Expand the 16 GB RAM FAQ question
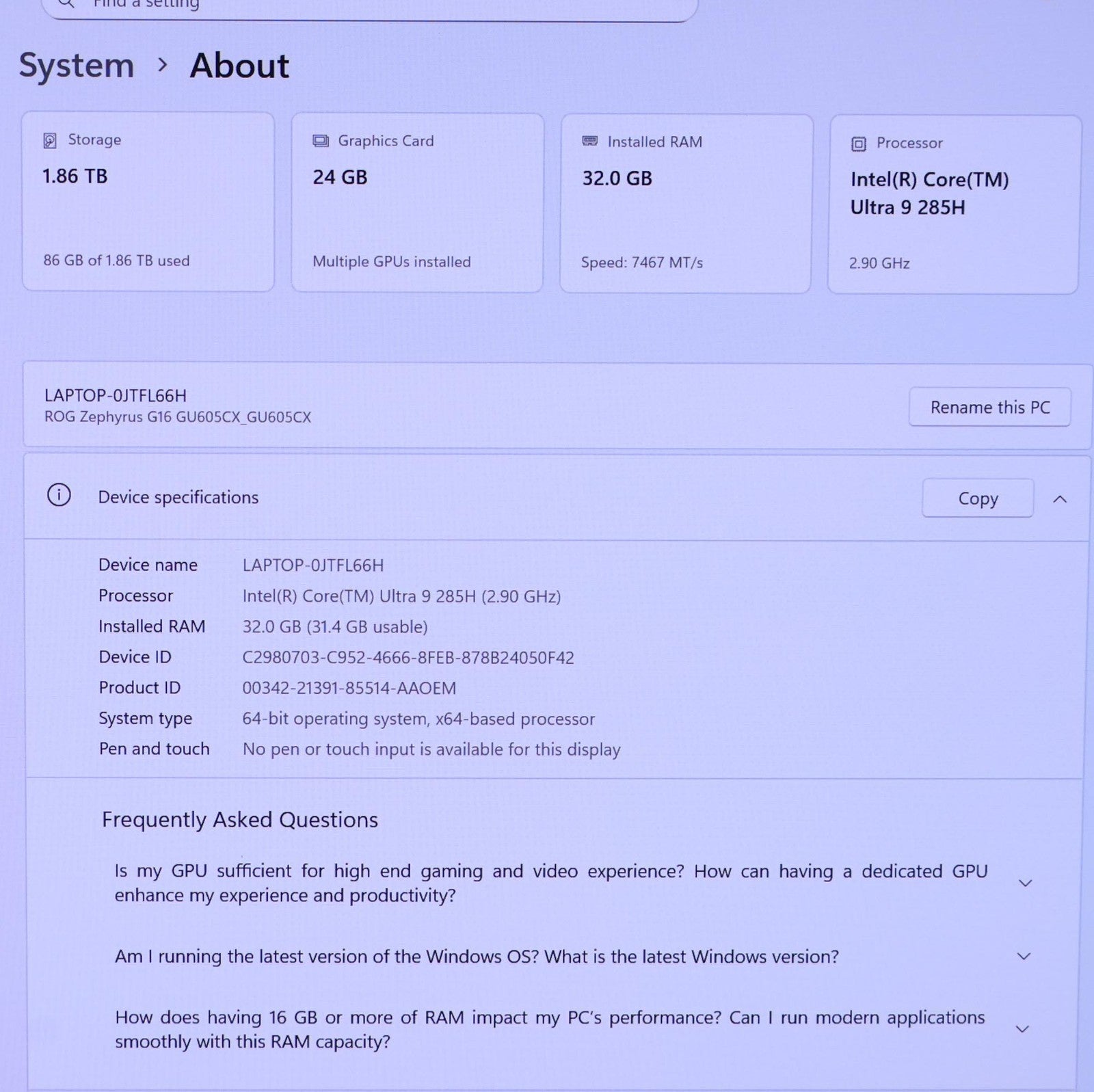Image resolution: width=1094 pixels, height=1092 pixels. click(1022, 1029)
